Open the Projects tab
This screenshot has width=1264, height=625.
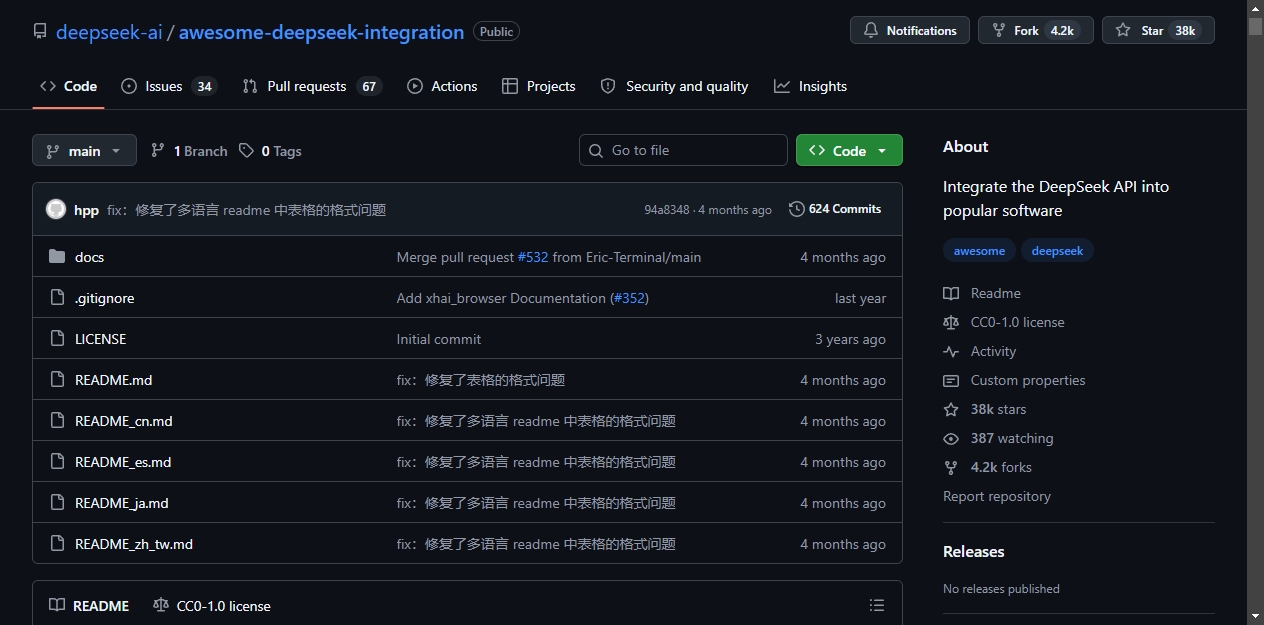click(538, 86)
